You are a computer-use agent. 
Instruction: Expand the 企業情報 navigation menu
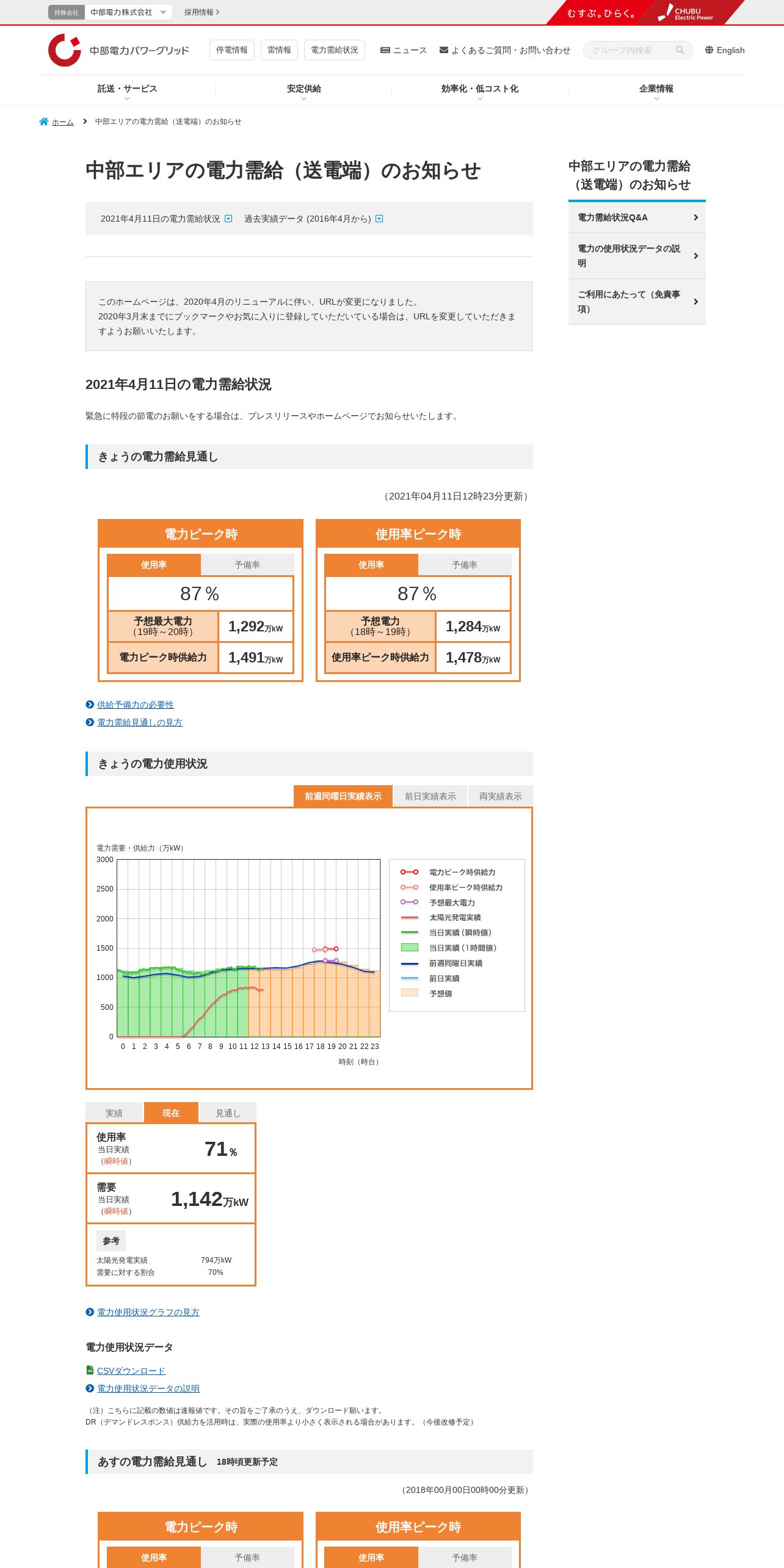656,90
